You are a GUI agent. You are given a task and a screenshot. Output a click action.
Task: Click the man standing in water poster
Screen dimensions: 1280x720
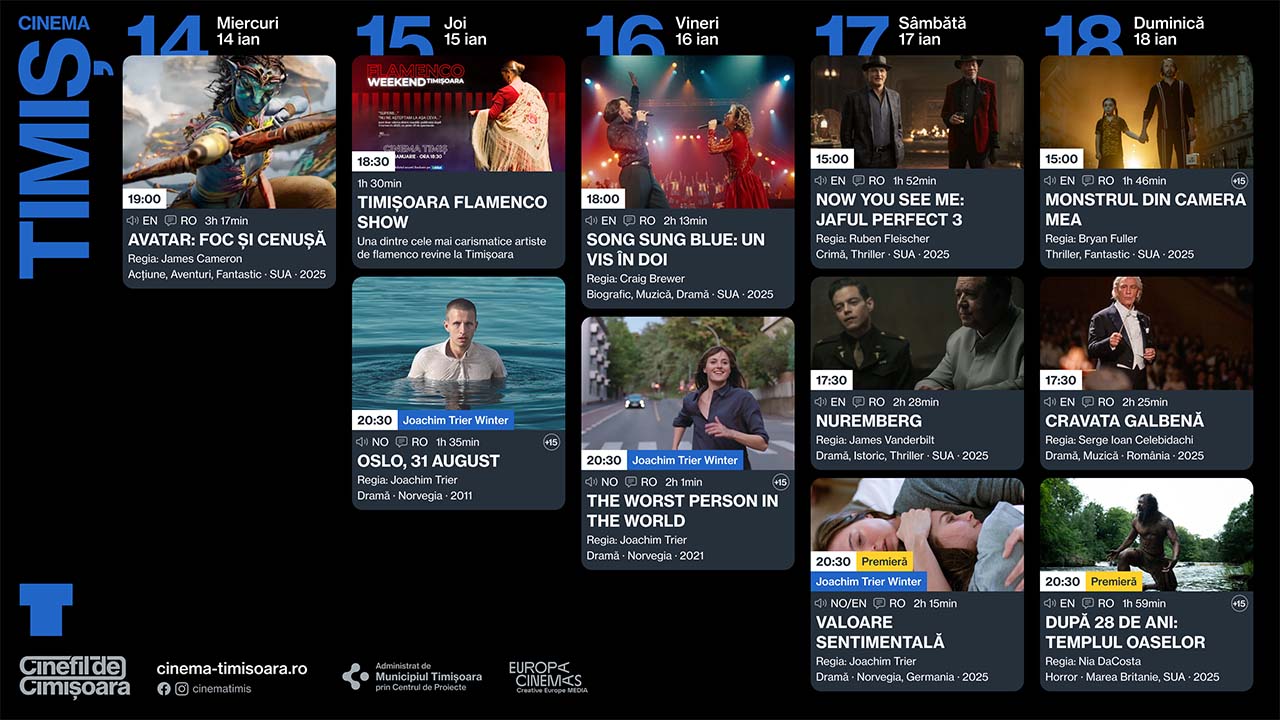click(x=458, y=353)
